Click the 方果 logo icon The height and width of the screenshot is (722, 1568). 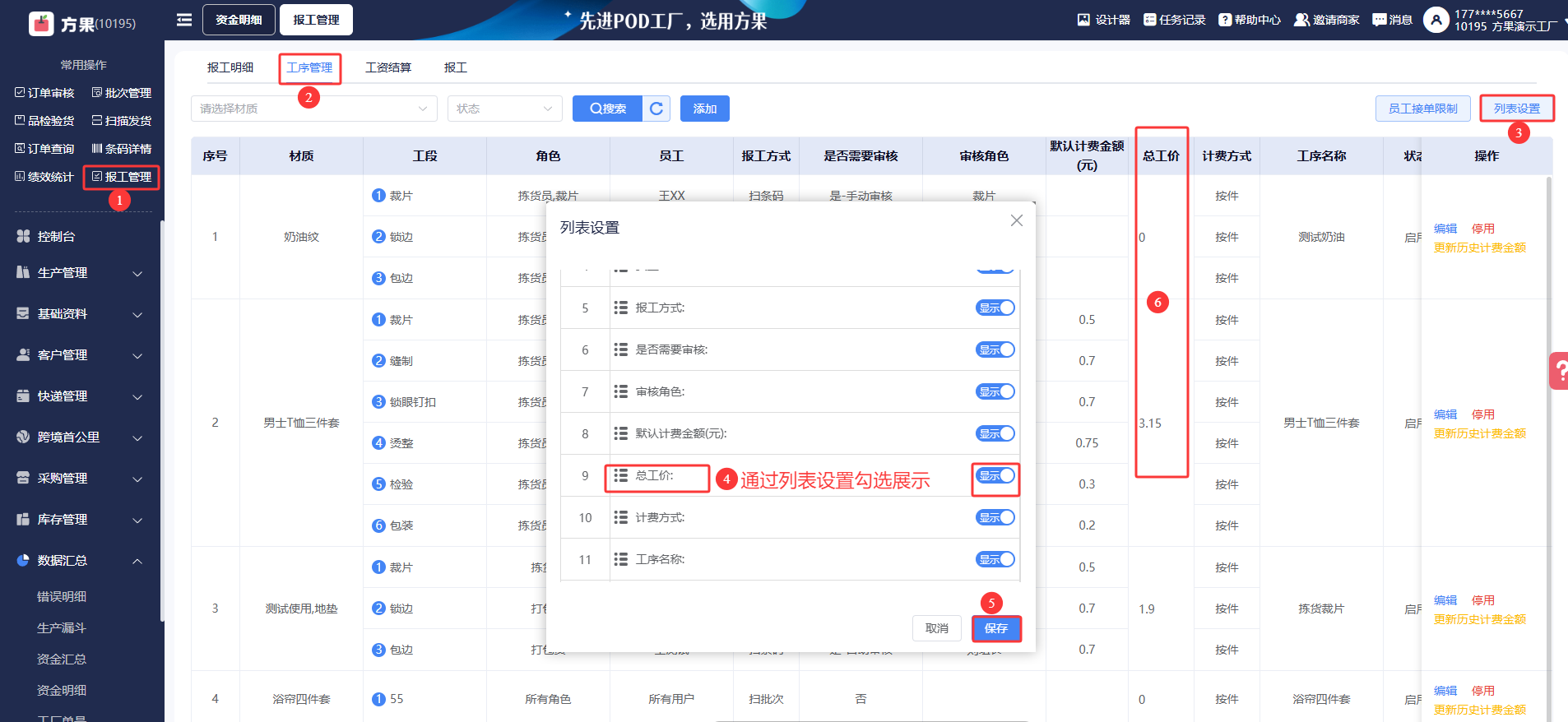pos(41,23)
